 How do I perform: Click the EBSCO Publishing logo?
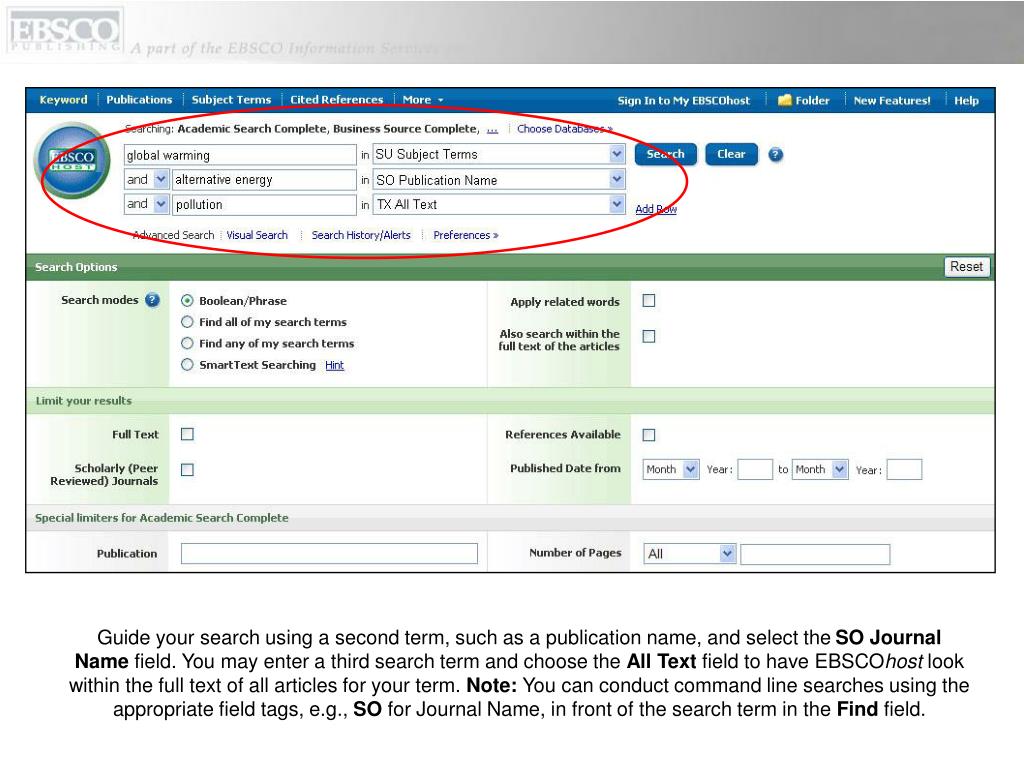64,31
